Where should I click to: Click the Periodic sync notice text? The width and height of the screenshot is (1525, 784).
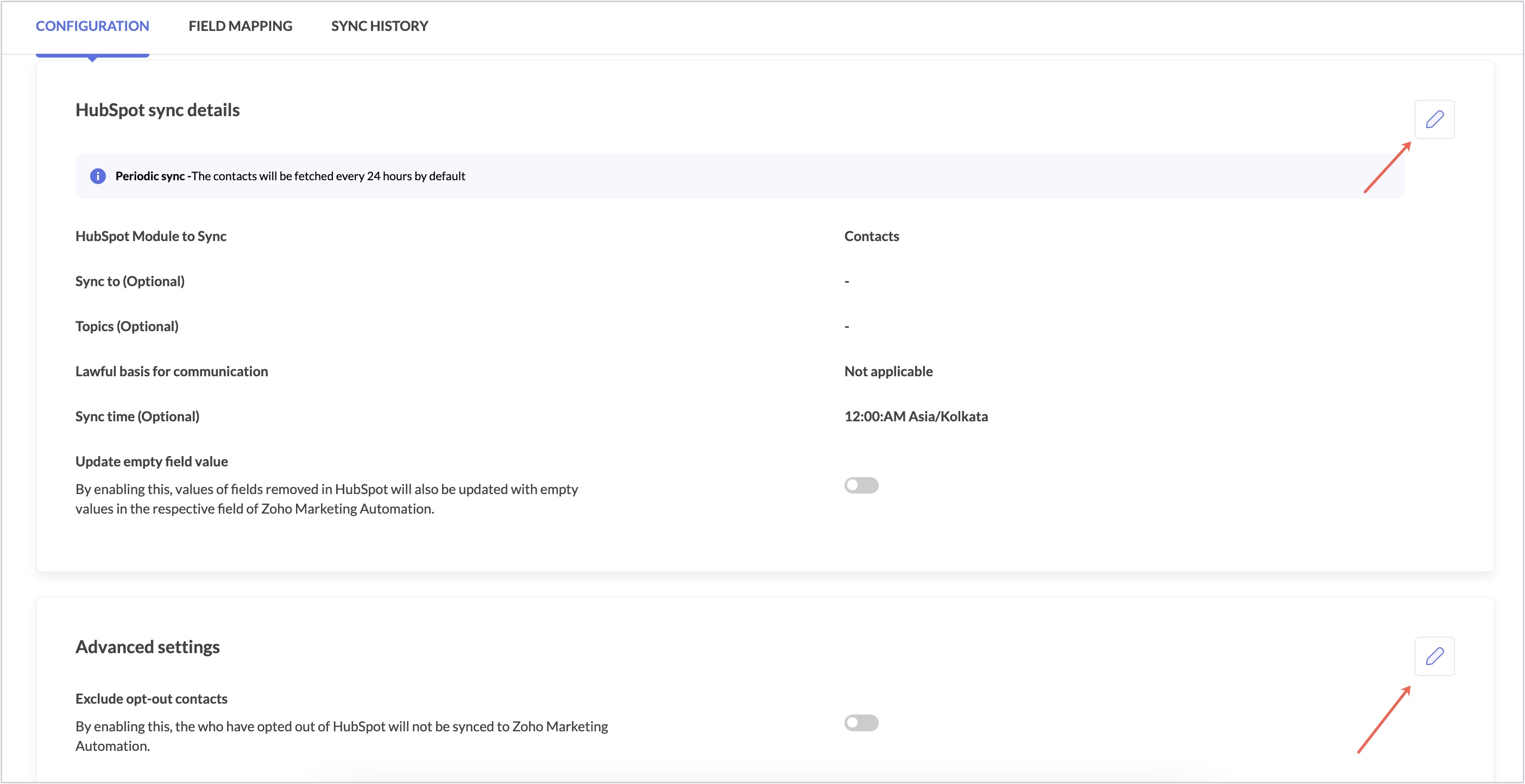tap(290, 176)
